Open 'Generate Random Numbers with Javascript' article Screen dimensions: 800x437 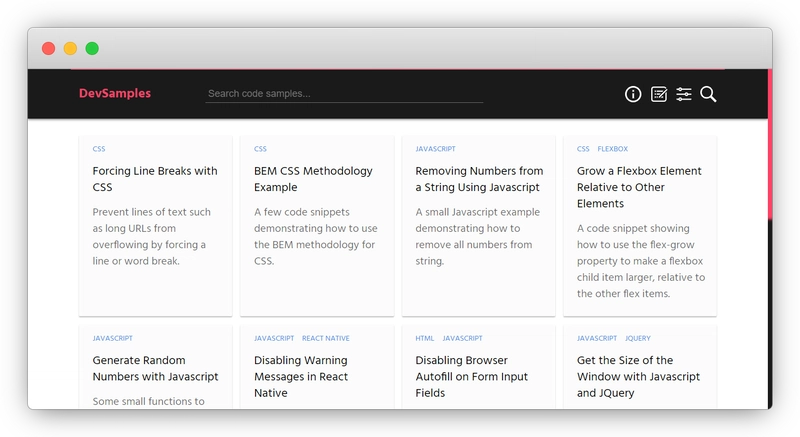click(155, 368)
